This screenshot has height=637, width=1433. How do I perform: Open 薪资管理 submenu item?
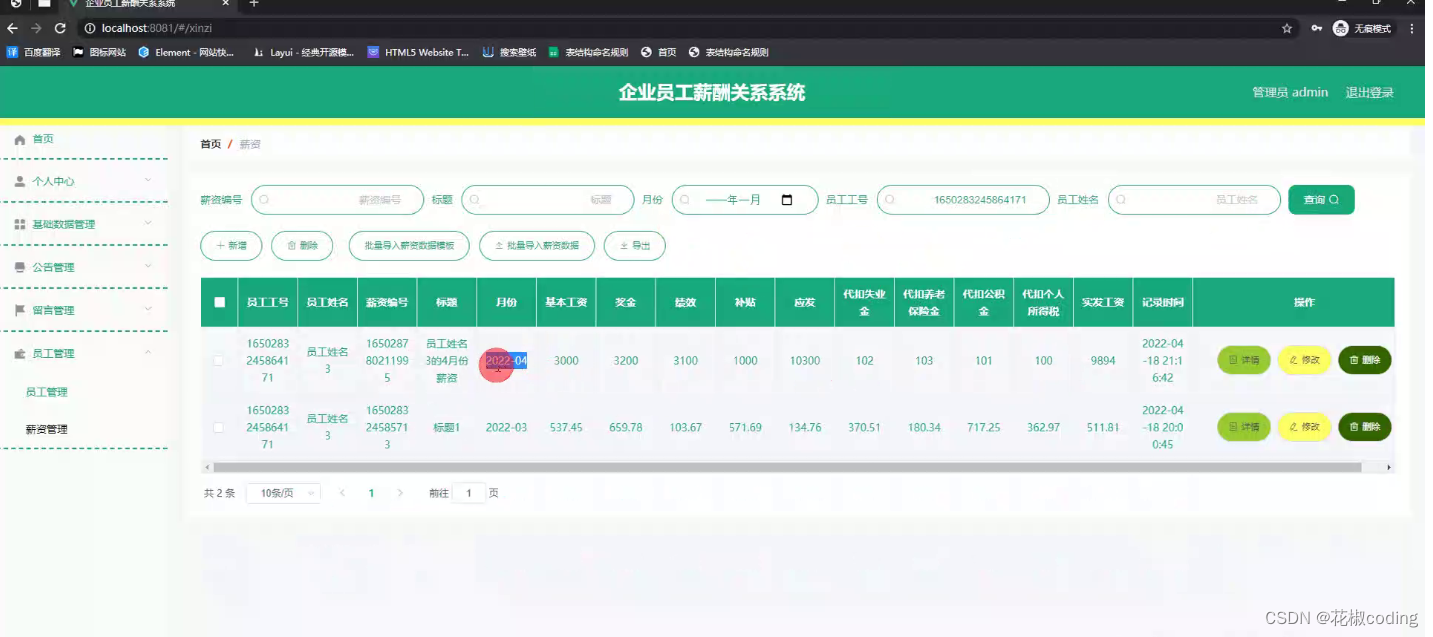click(47, 429)
